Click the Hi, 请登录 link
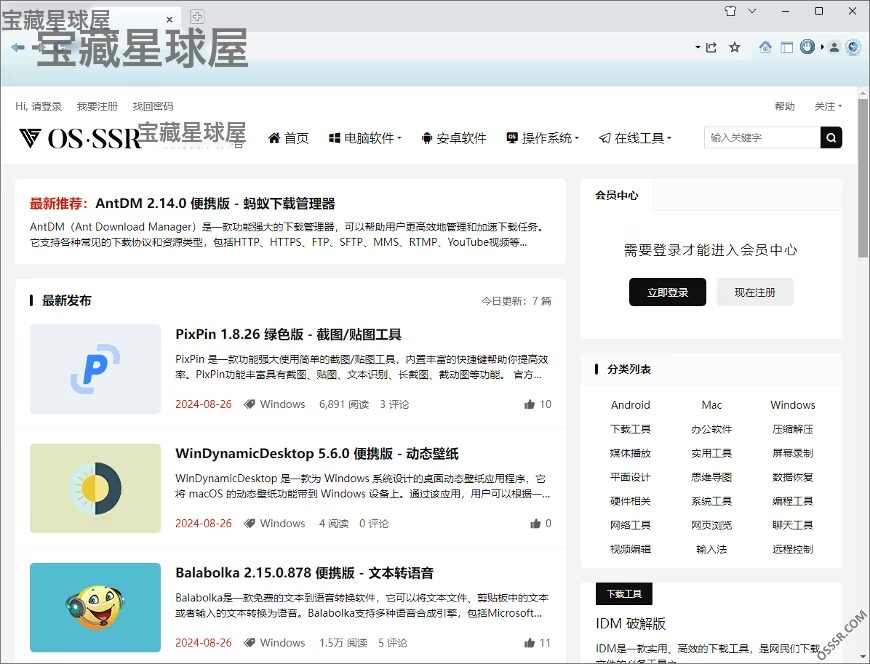 coord(38,106)
